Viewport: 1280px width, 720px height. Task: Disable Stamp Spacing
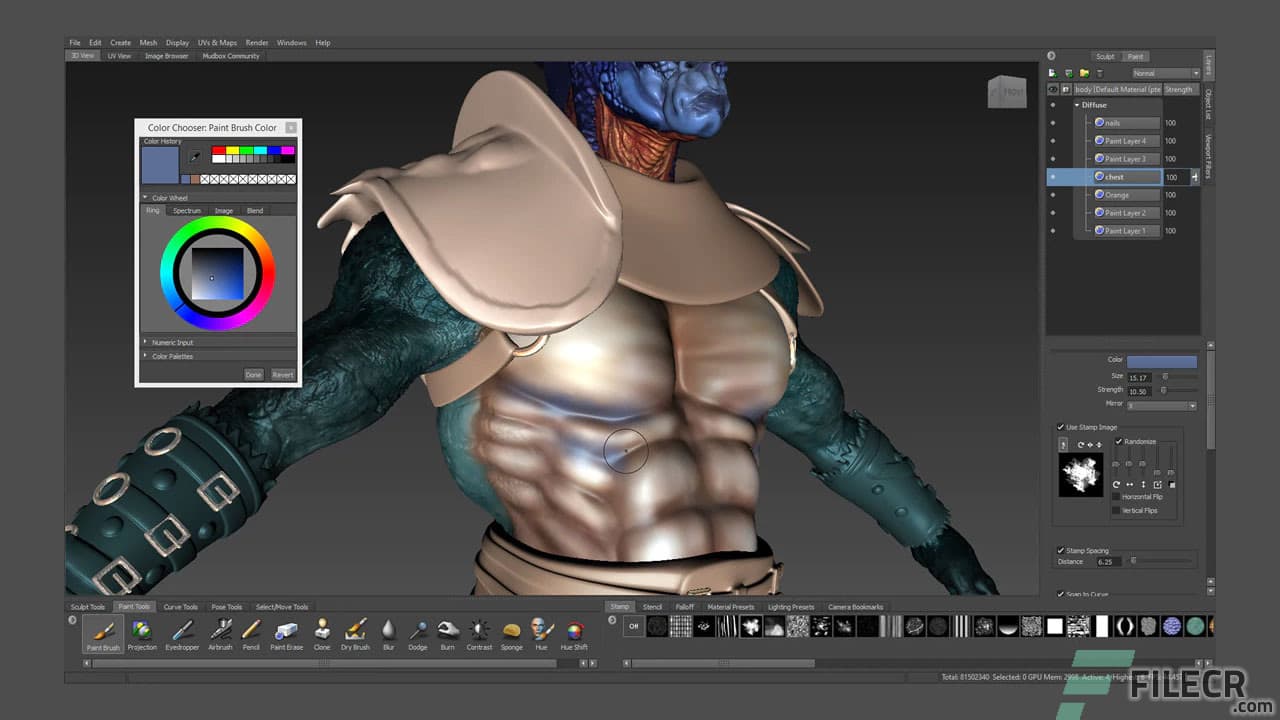point(1061,550)
